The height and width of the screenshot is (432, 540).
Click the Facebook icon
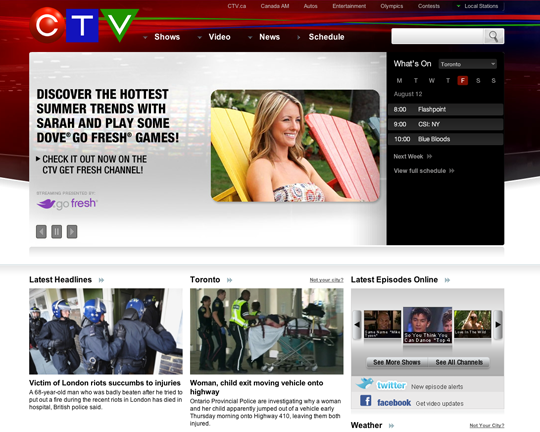(365, 401)
